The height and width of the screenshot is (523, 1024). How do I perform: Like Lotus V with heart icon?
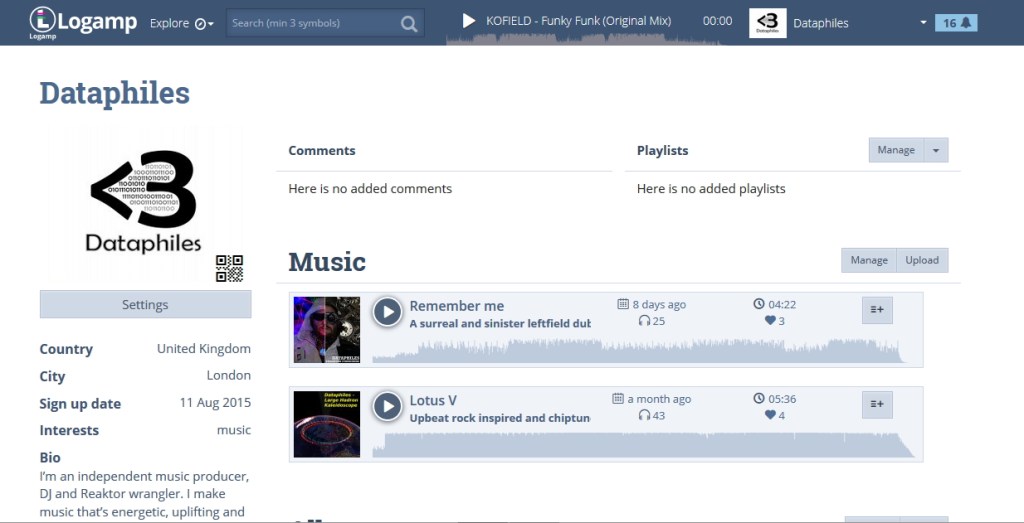tap(770, 415)
